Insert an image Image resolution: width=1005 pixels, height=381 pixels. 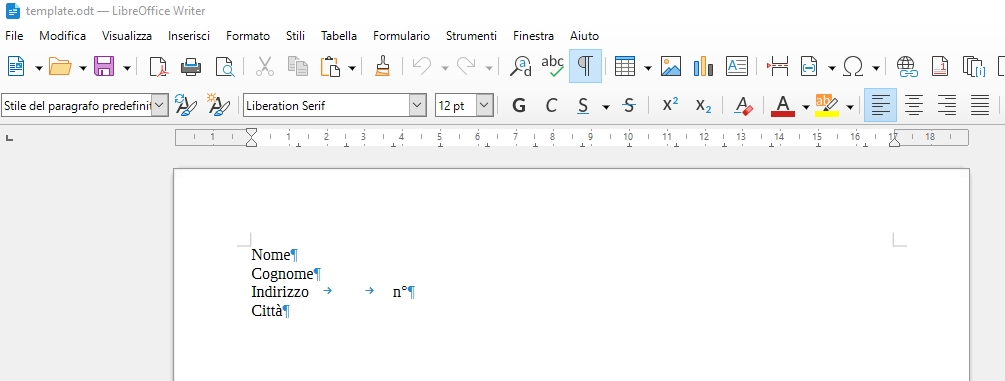pos(670,66)
